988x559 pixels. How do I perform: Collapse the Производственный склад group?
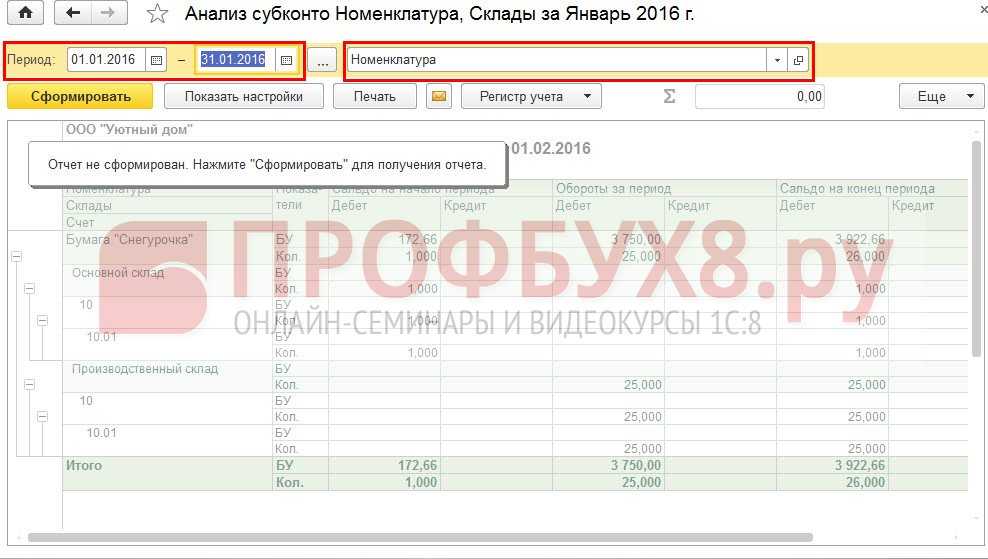[29, 384]
